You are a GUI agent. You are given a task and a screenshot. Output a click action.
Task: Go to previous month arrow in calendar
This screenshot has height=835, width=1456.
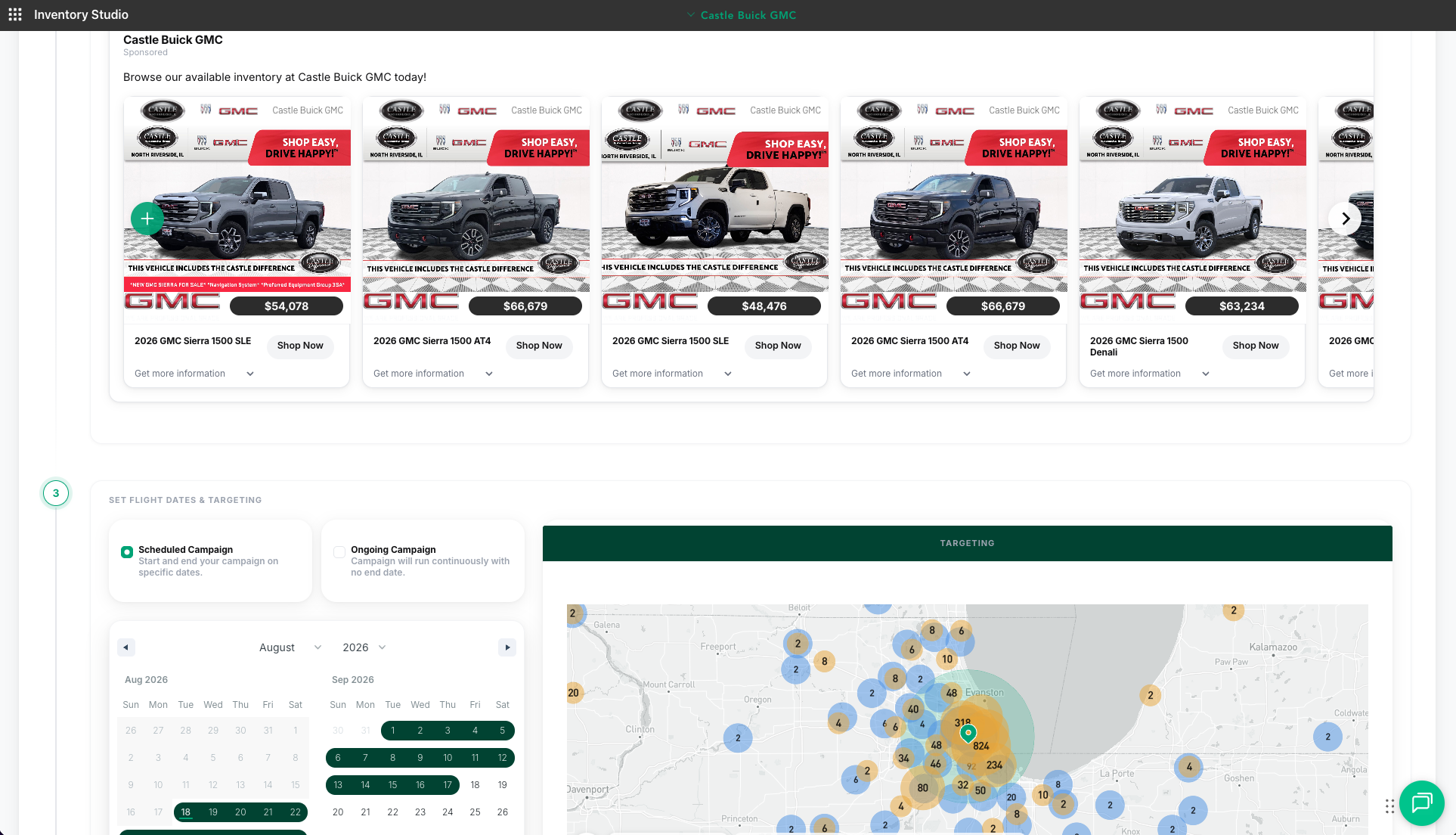(x=126, y=647)
